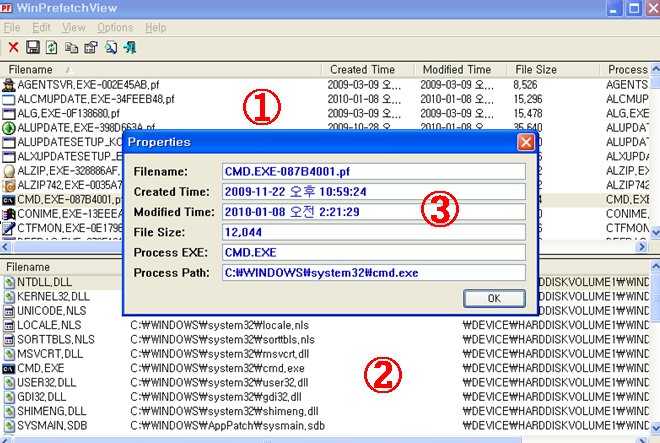Click the CTFMON.EXE pen icon
This screenshot has width=660, height=443.
click(8, 228)
